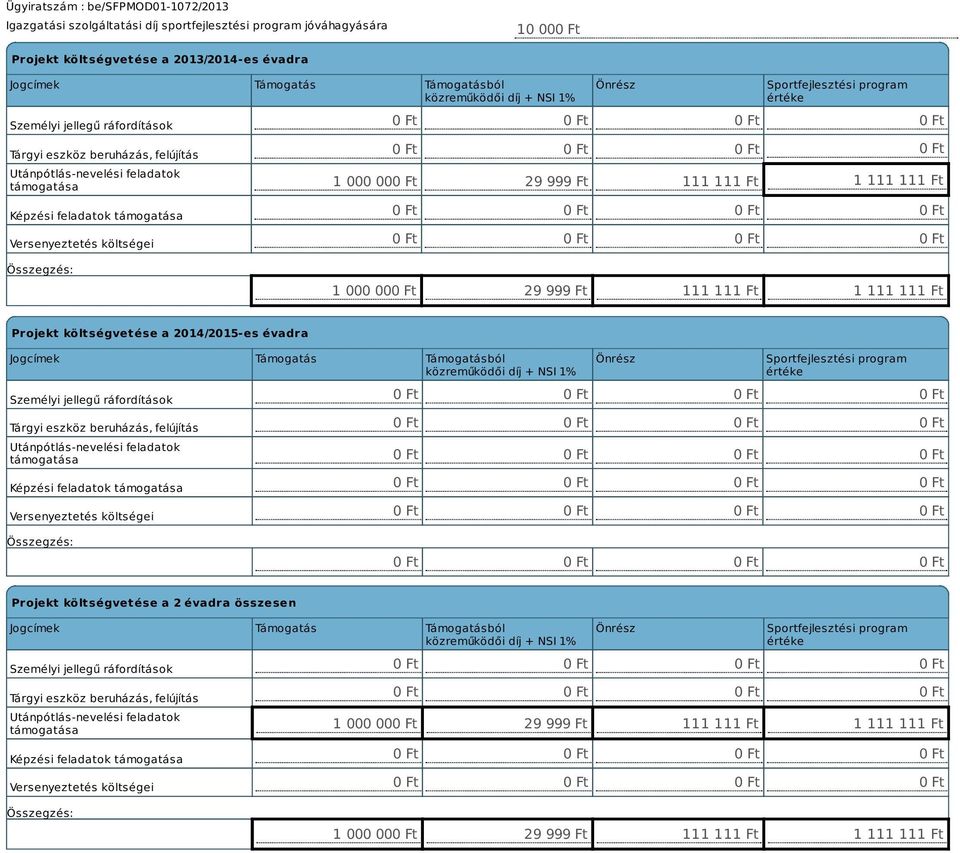Screen dimensions: 960x853
Task: Click Önrész field of 2014/2015 Utánpótlás-nevelési row
Action: (678, 454)
